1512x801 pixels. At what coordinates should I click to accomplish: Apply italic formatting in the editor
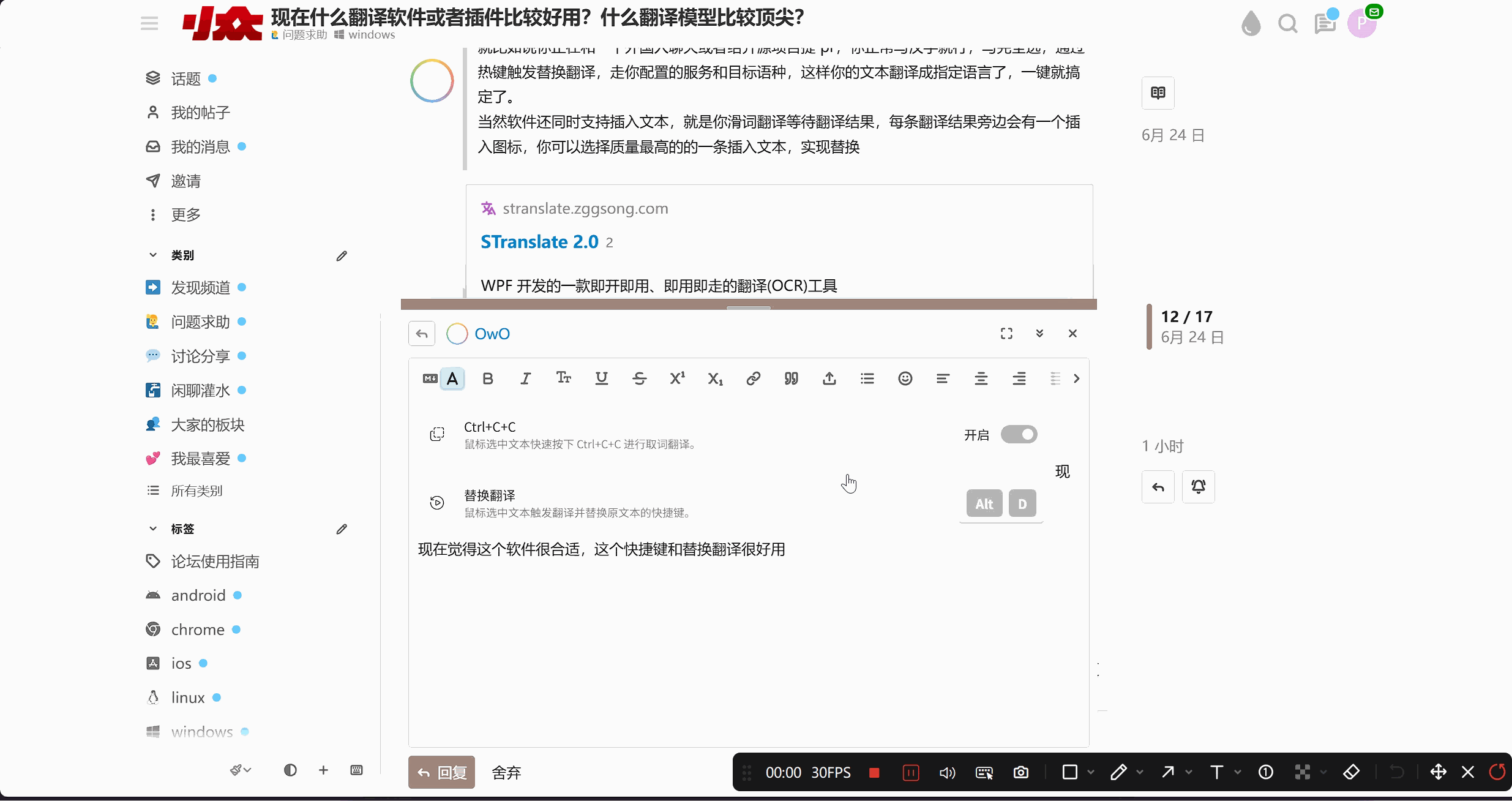pyautogui.click(x=525, y=378)
